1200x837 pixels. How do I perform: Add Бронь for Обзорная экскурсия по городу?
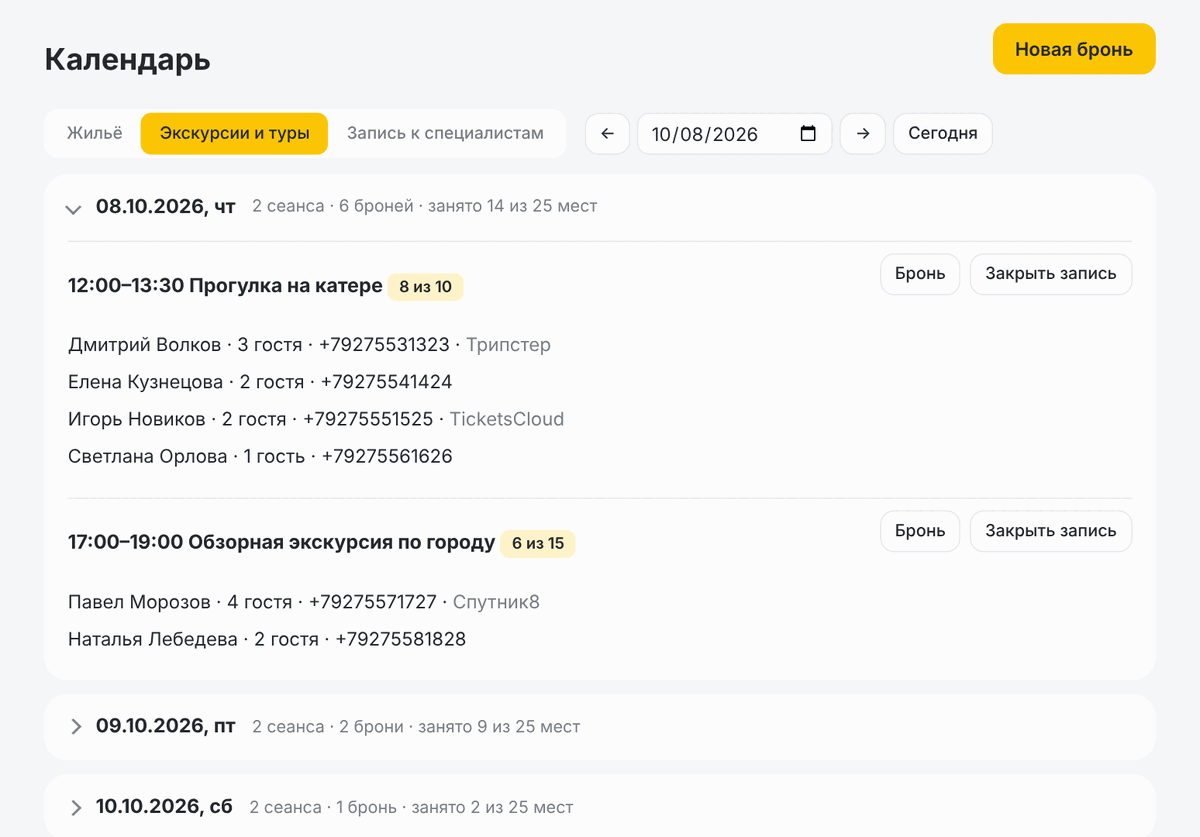tap(920, 531)
